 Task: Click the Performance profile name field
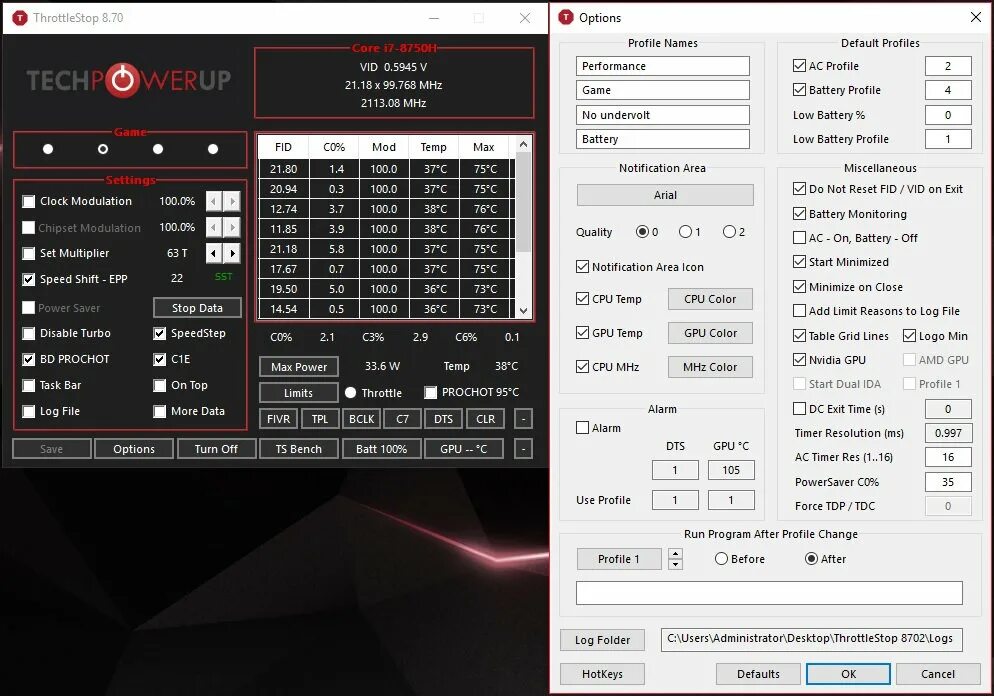click(662, 66)
